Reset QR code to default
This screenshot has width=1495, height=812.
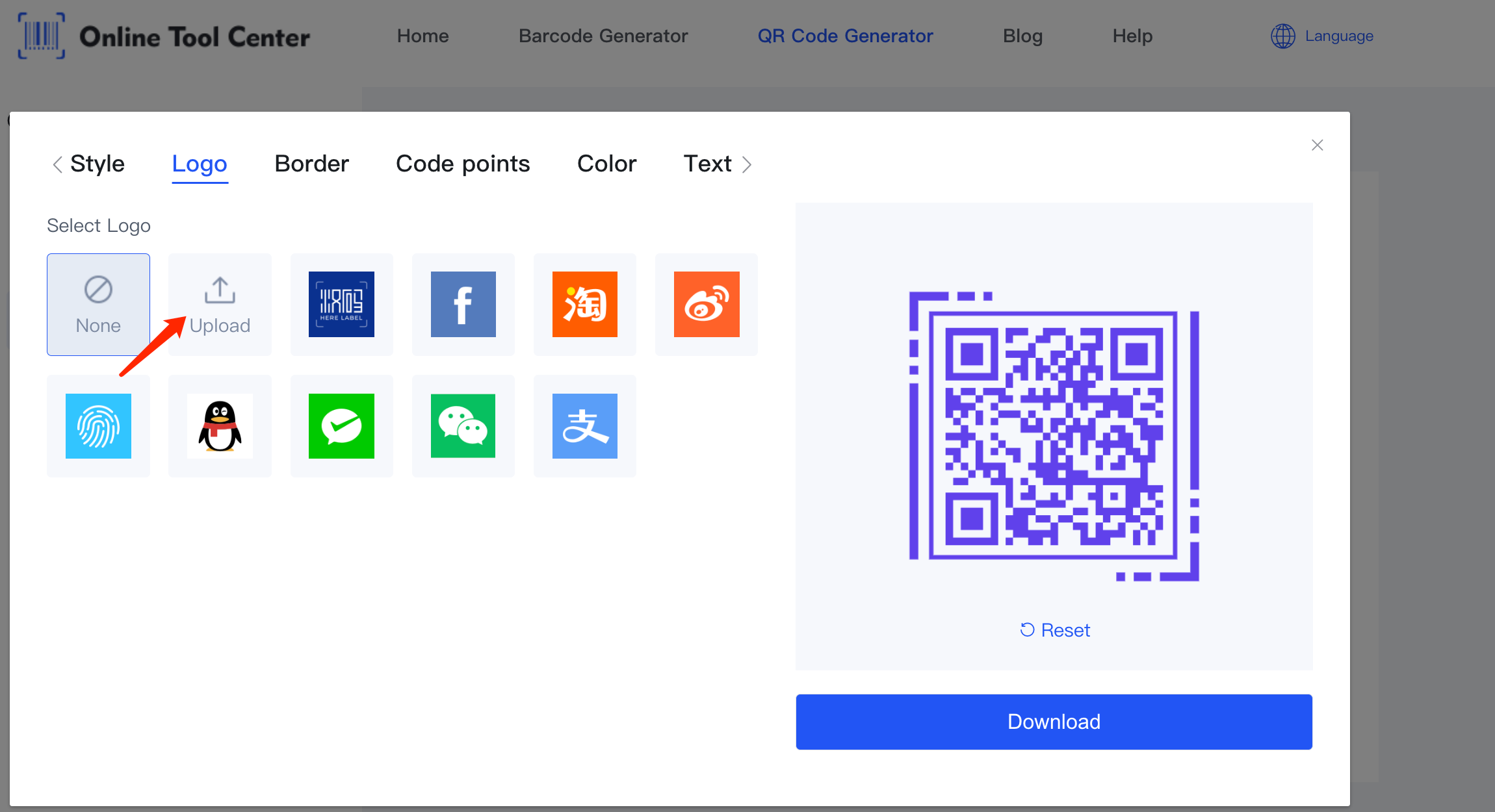pyautogui.click(x=1054, y=629)
